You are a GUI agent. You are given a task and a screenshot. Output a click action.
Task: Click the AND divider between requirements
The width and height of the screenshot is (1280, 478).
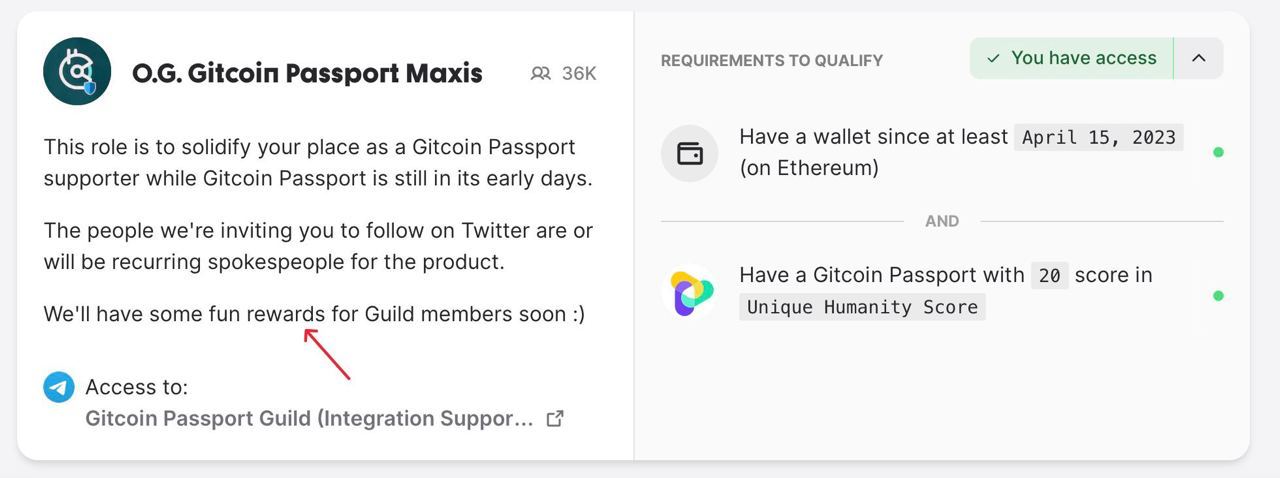(x=942, y=221)
